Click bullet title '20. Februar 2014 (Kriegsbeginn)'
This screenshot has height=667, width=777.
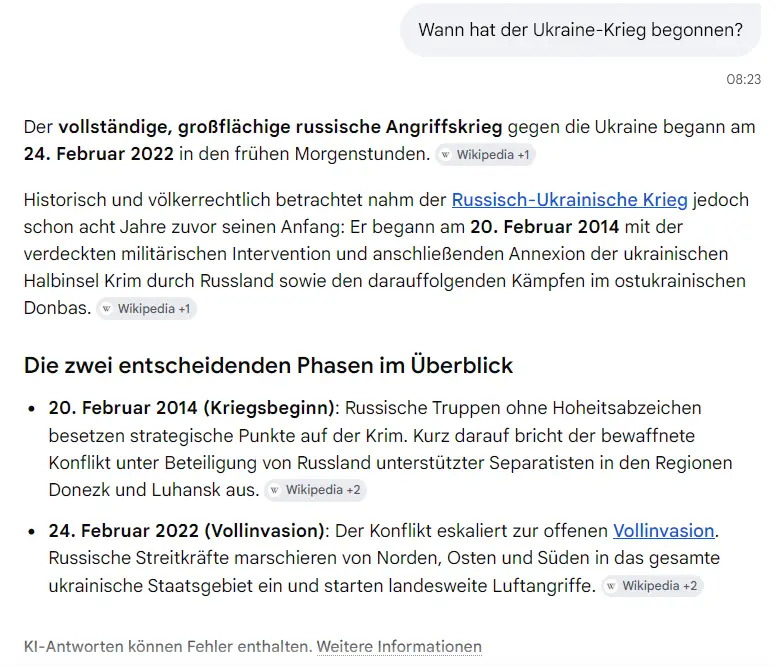point(192,408)
